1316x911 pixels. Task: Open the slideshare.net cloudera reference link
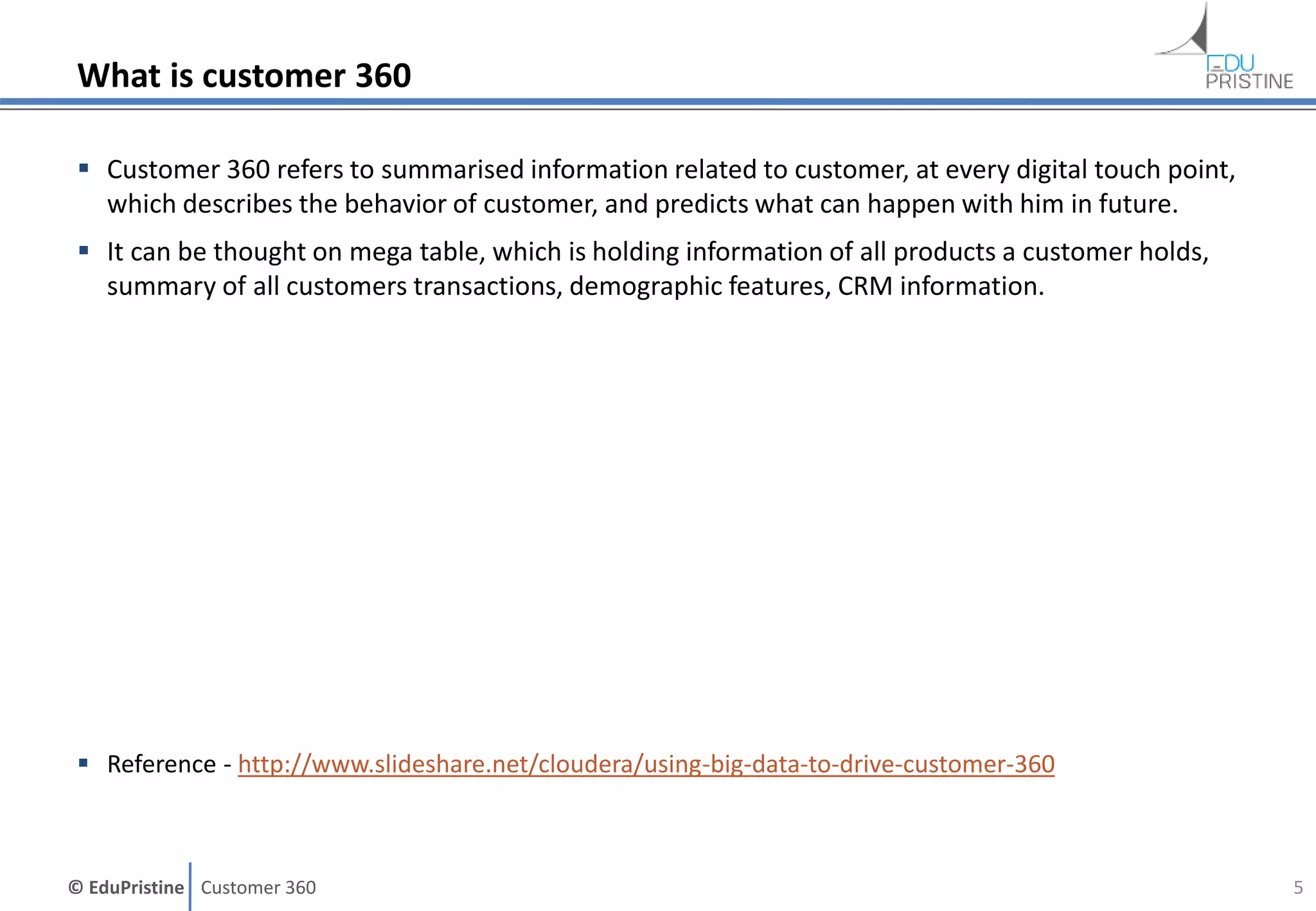pyautogui.click(x=646, y=764)
